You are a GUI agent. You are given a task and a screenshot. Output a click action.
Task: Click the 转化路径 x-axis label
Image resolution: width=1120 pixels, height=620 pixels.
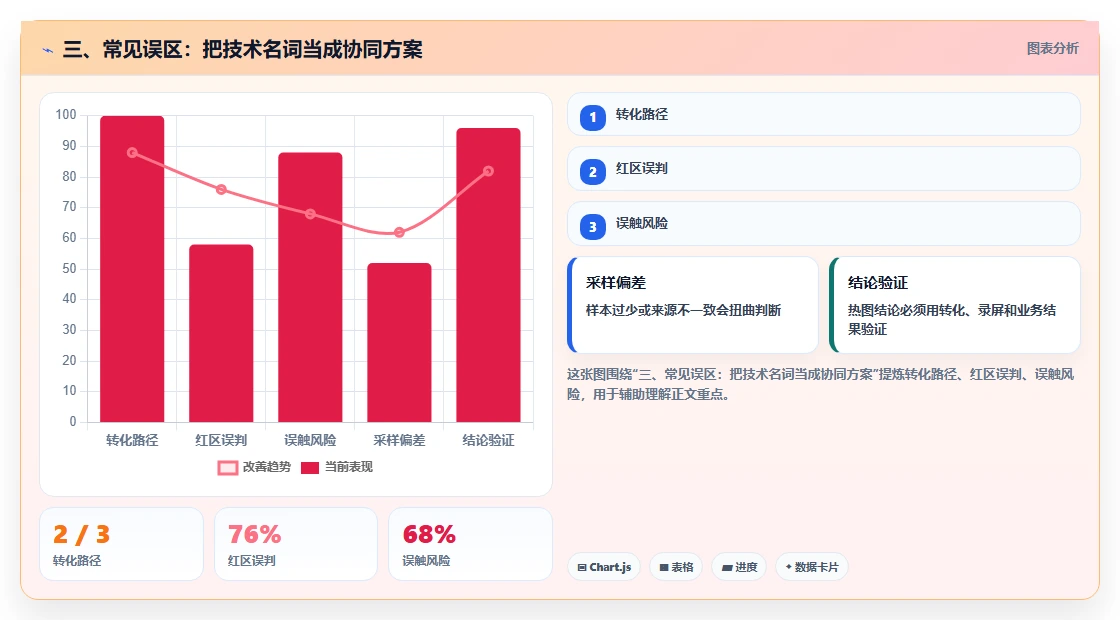[132, 441]
